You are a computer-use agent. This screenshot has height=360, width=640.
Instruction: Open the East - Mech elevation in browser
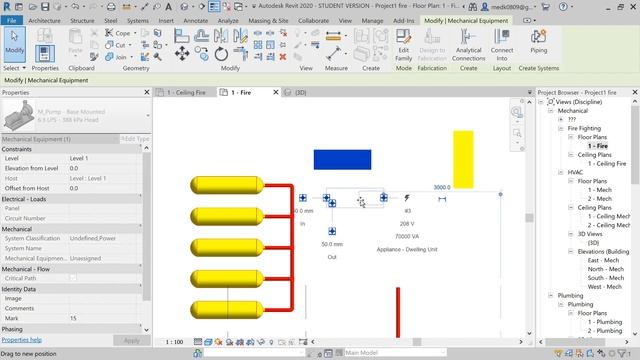tap(603, 260)
